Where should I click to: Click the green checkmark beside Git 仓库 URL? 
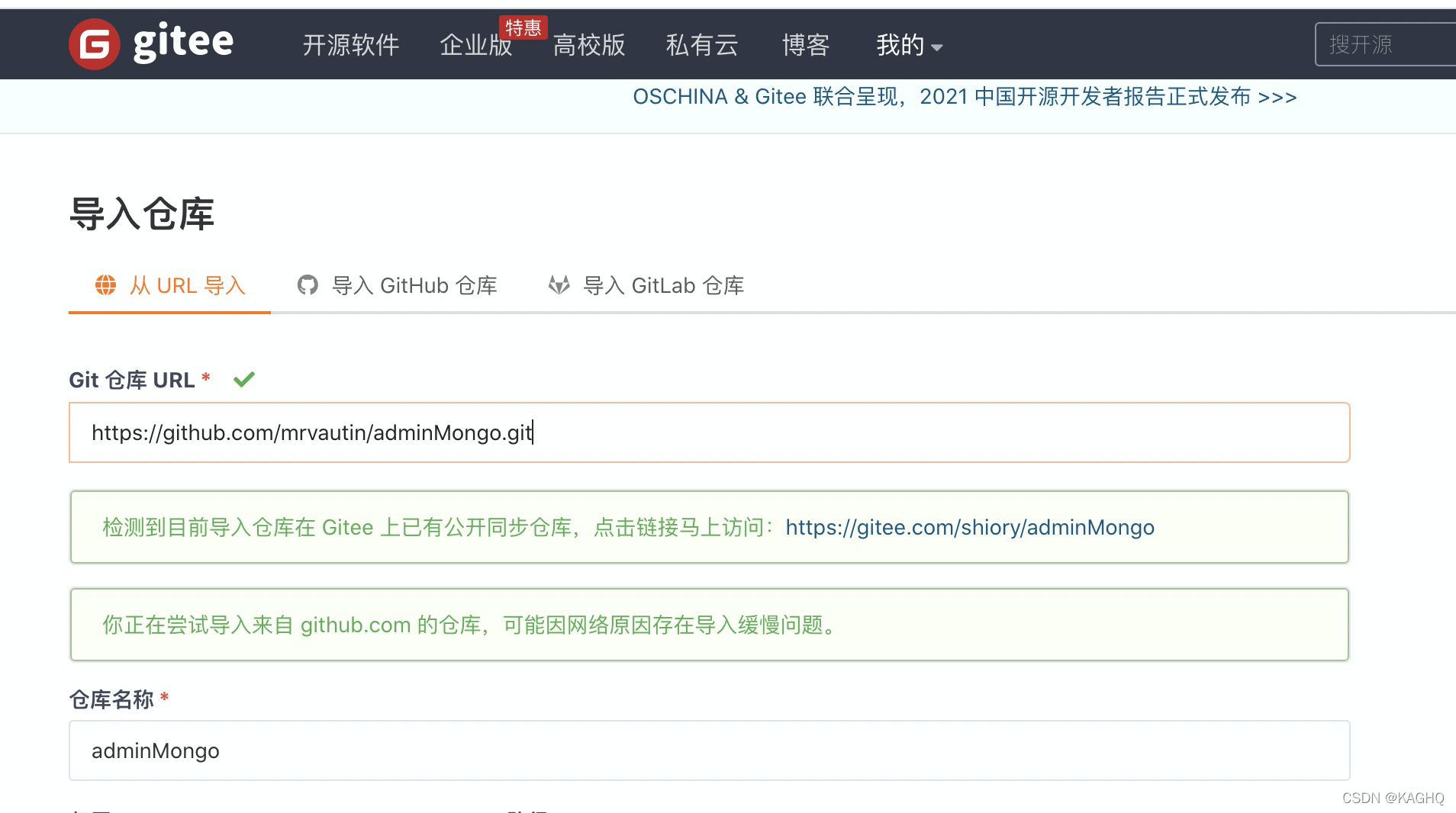pyautogui.click(x=244, y=379)
